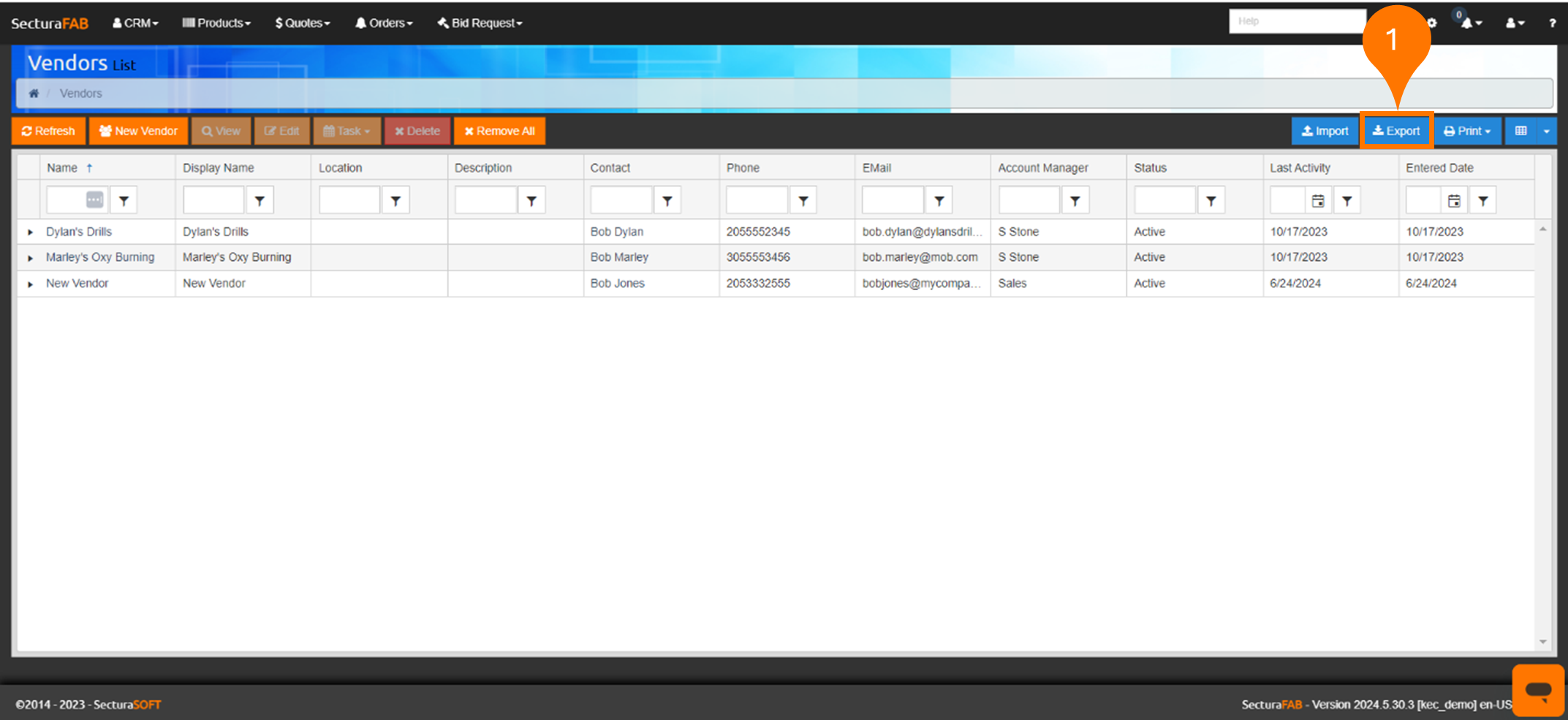This screenshot has width=1568, height=720.
Task: Click the New Vendor button
Action: 138,131
